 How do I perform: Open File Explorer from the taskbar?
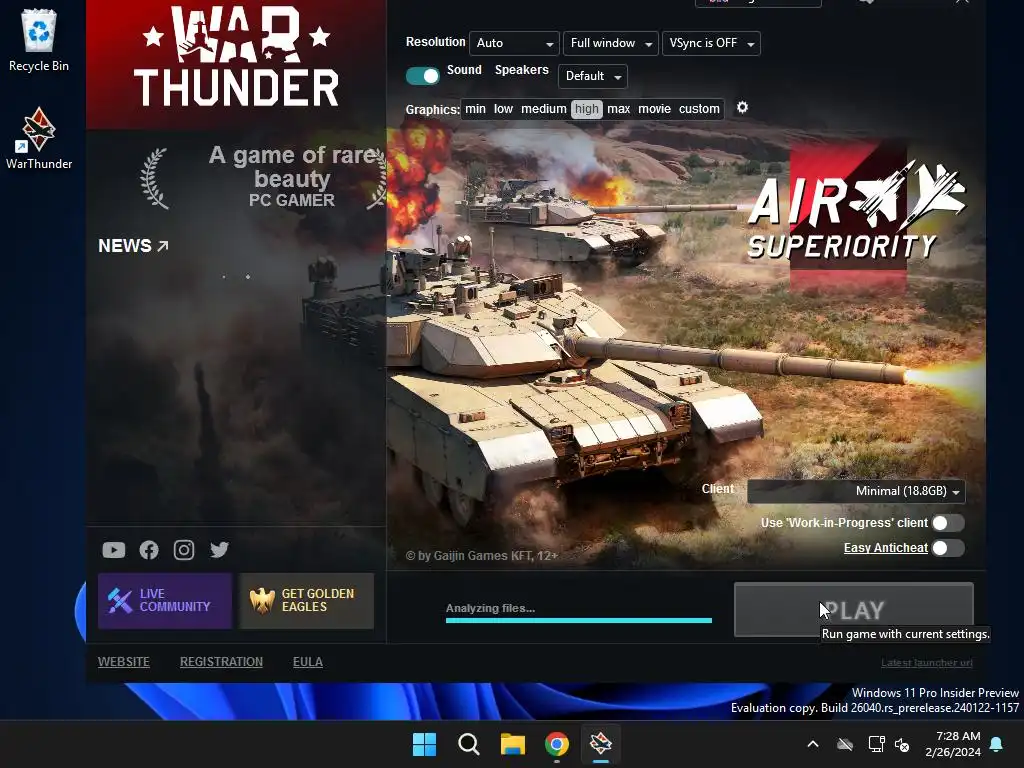pos(513,744)
